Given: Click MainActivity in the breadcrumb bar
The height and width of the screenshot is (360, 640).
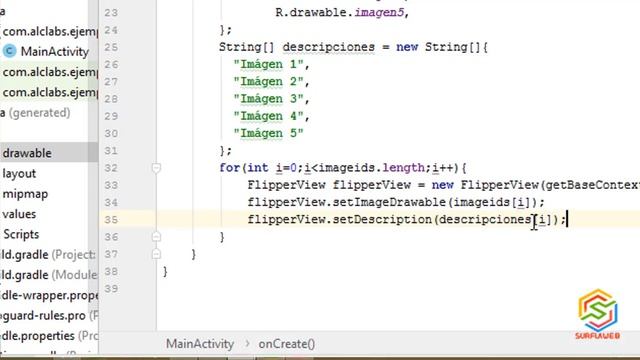Looking at the screenshot, I should tap(200, 344).
